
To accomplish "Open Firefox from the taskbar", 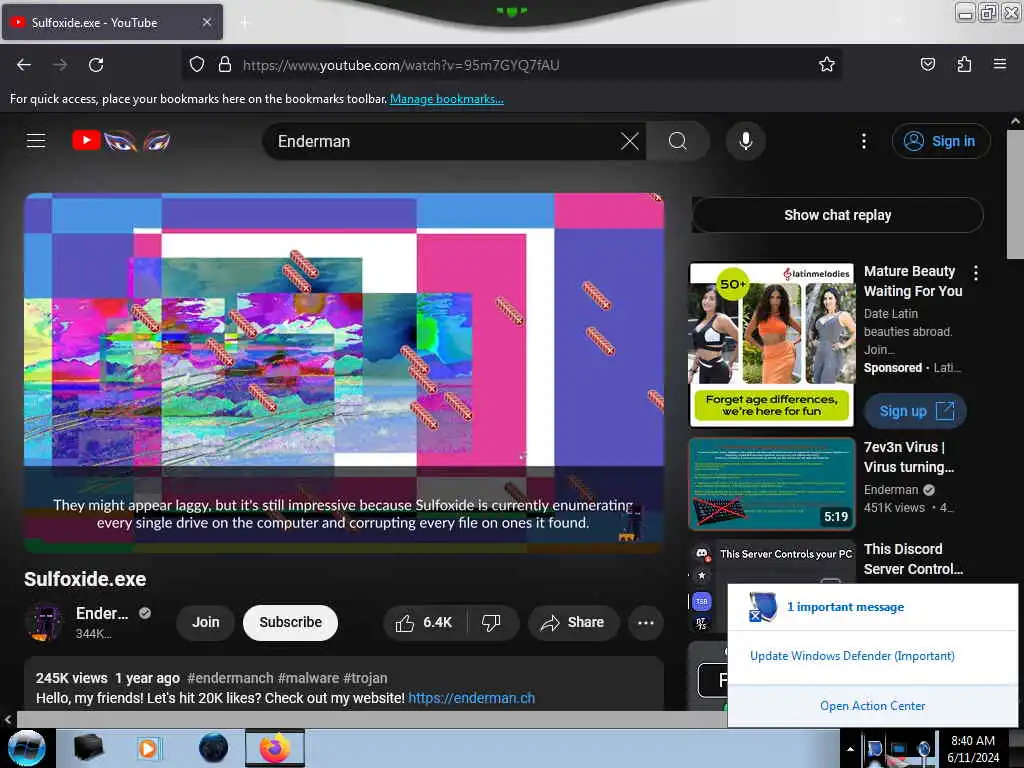I will [x=275, y=748].
